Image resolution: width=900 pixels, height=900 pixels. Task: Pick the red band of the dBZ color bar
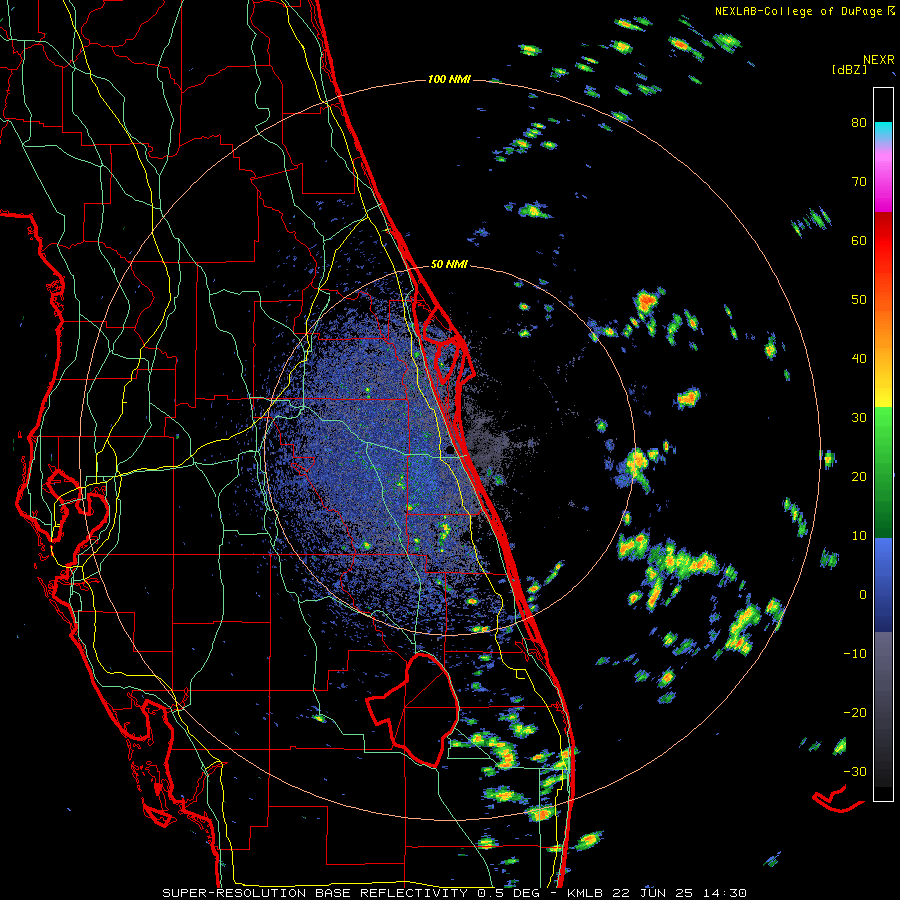tap(883, 244)
